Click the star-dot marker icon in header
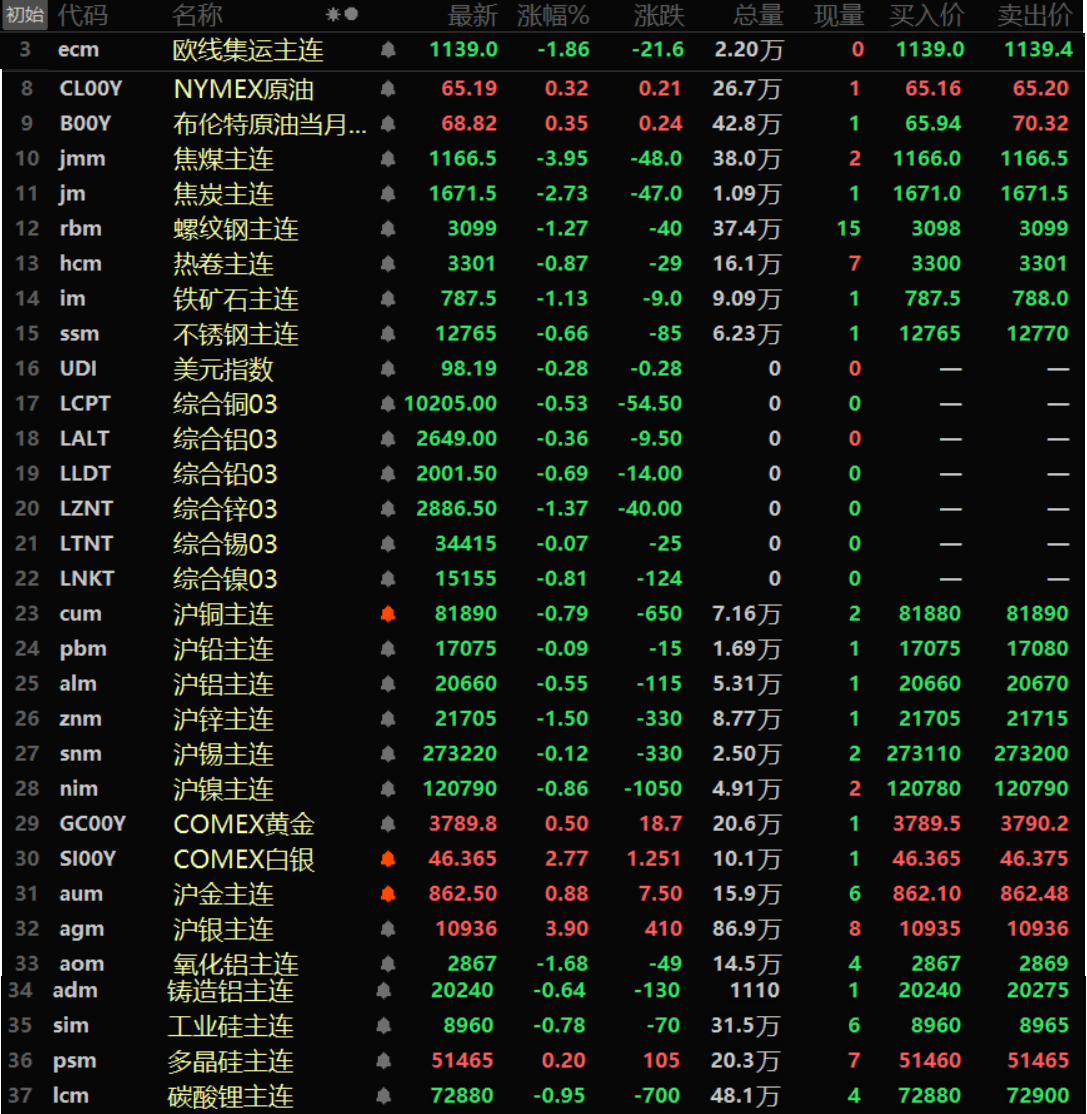1087x1114 pixels. click(x=342, y=15)
